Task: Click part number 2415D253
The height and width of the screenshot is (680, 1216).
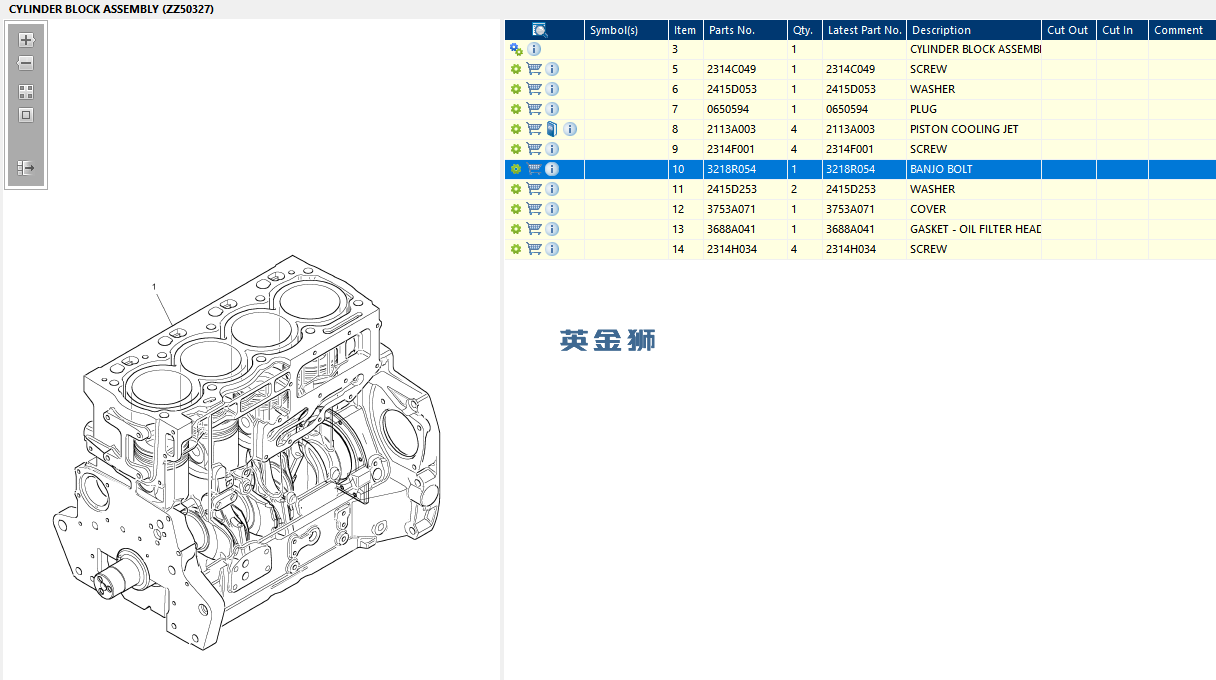Action: [731, 189]
